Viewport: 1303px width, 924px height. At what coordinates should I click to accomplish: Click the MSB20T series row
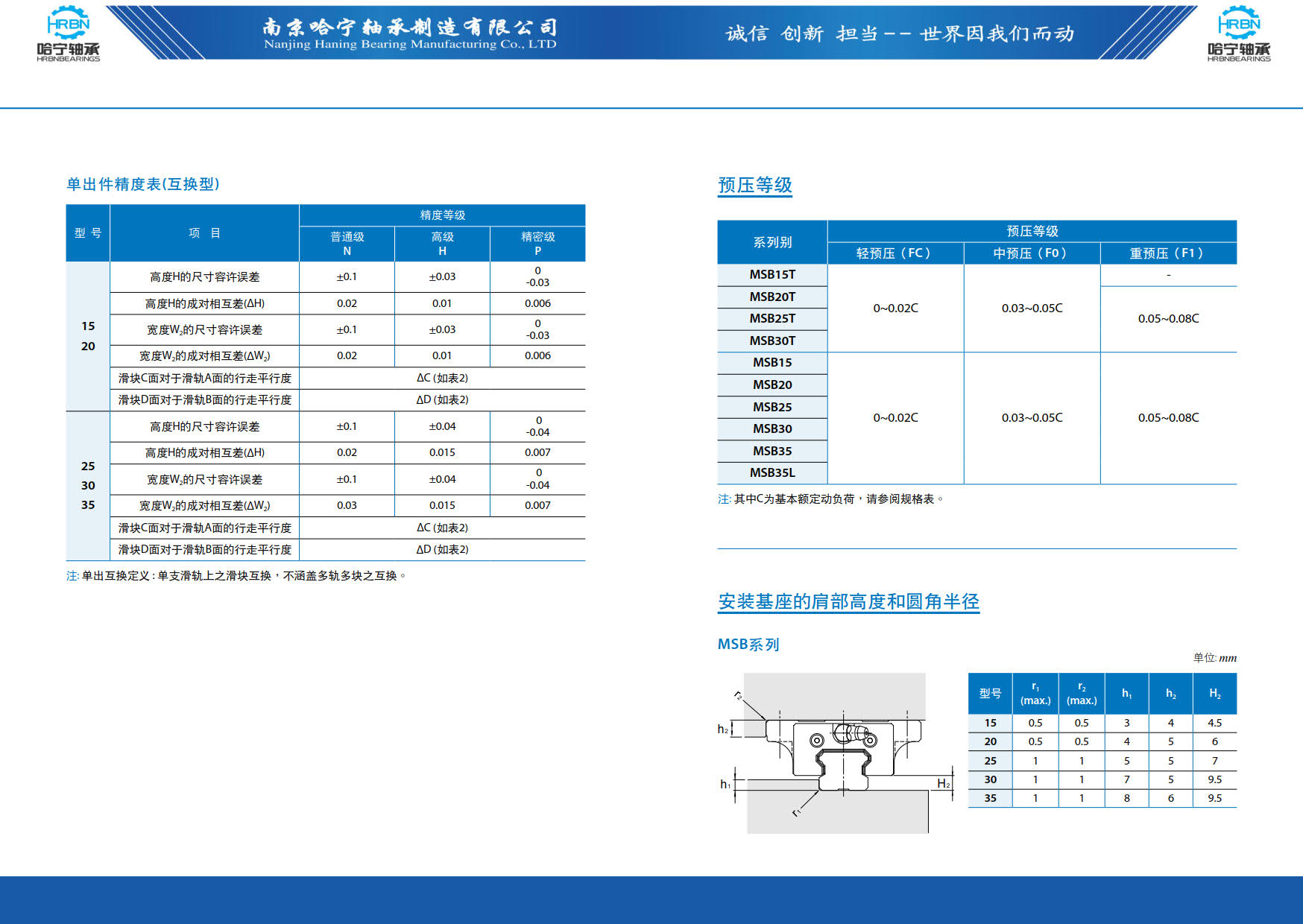pos(772,297)
